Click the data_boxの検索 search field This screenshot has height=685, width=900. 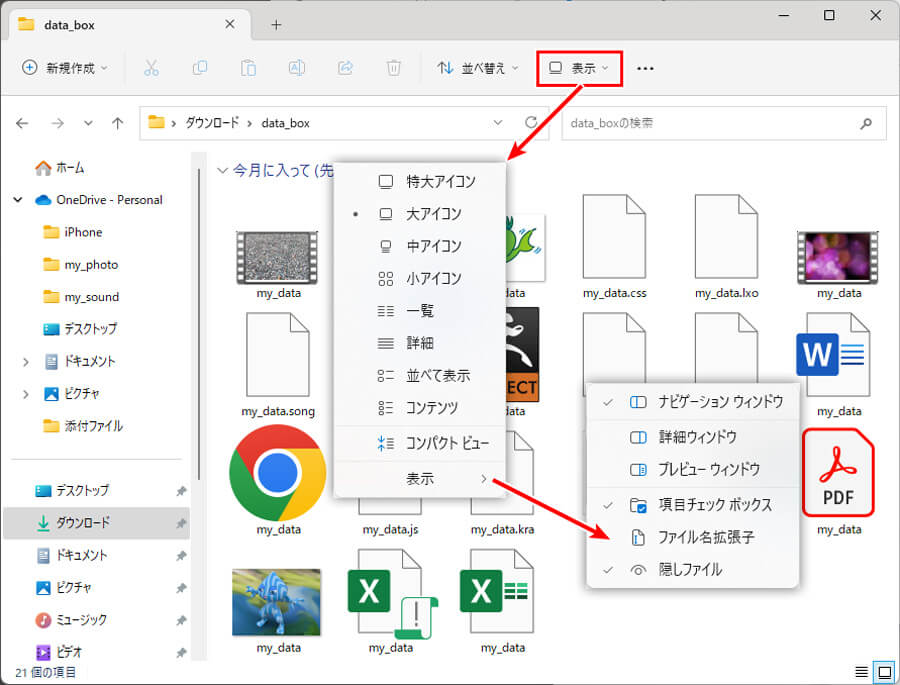point(710,123)
